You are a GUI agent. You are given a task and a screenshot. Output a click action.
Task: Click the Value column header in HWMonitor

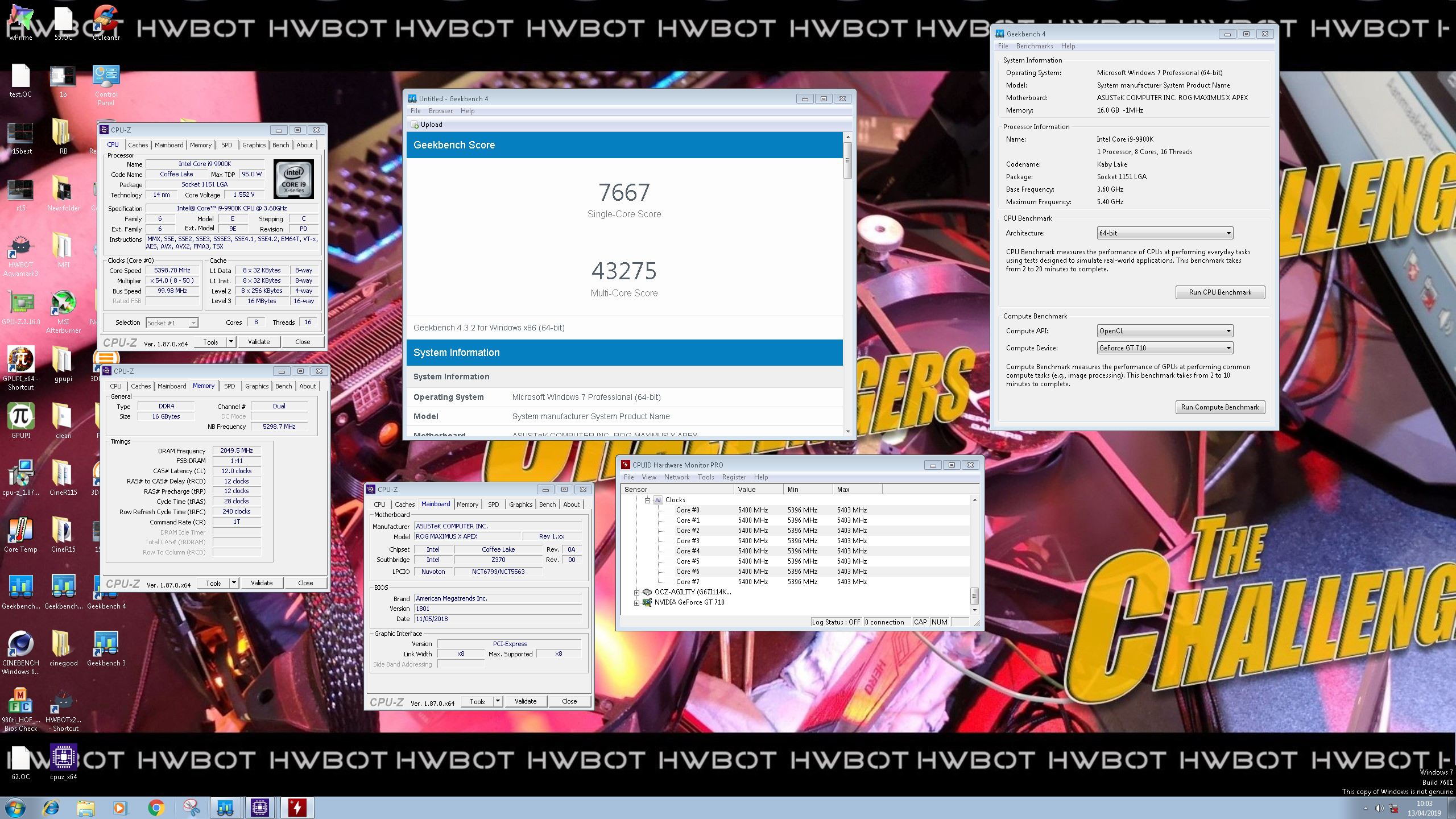[759, 490]
